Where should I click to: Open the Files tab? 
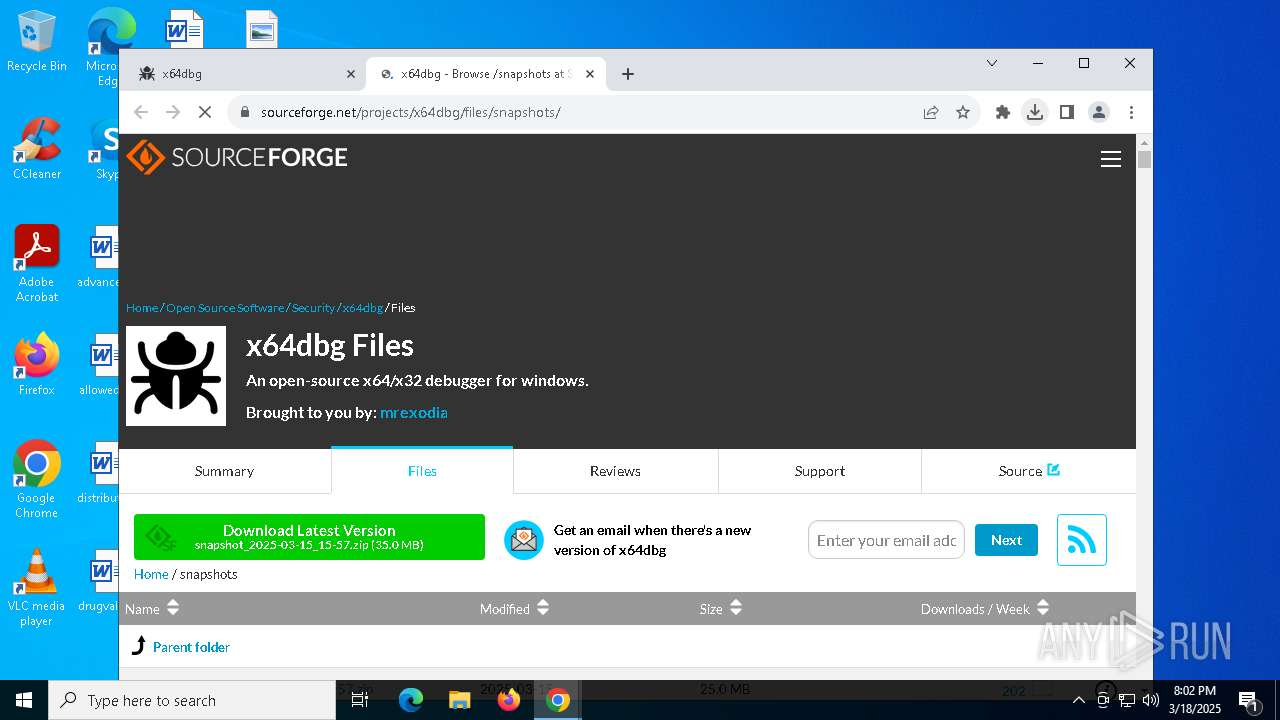(x=422, y=471)
